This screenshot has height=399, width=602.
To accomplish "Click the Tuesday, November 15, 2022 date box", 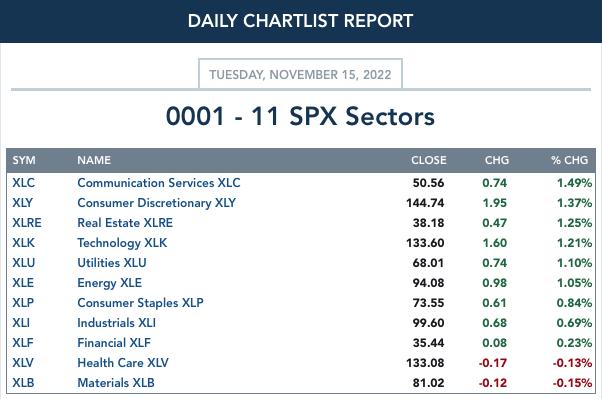I will tap(300, 74).
